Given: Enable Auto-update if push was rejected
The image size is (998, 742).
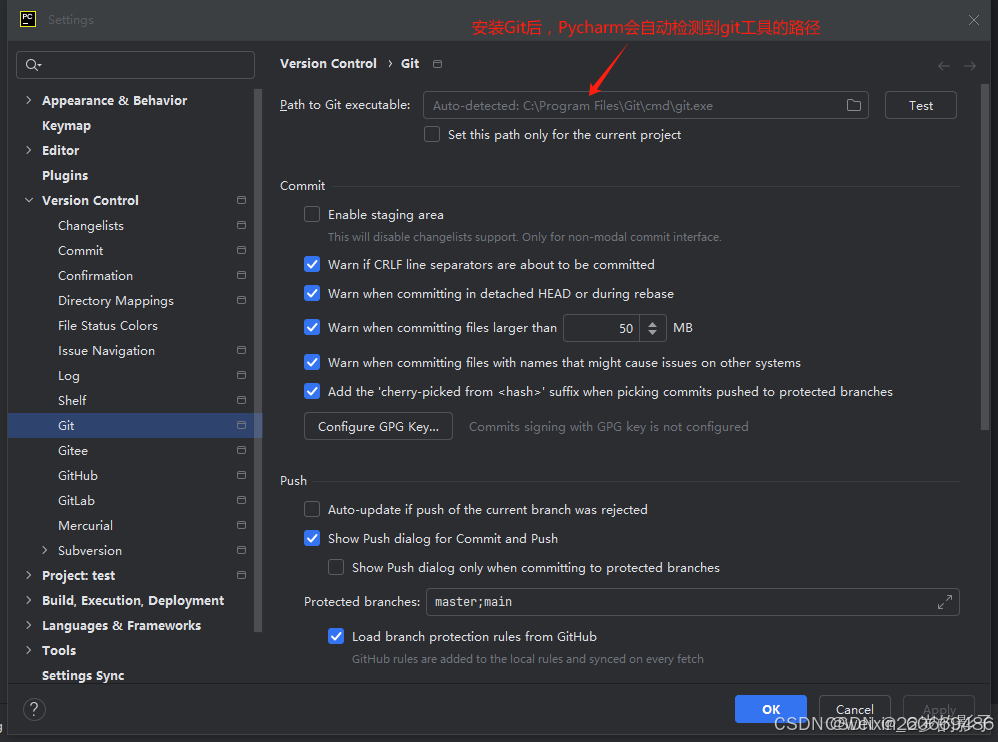Looking at the screenshot, I should click(312, 509).
